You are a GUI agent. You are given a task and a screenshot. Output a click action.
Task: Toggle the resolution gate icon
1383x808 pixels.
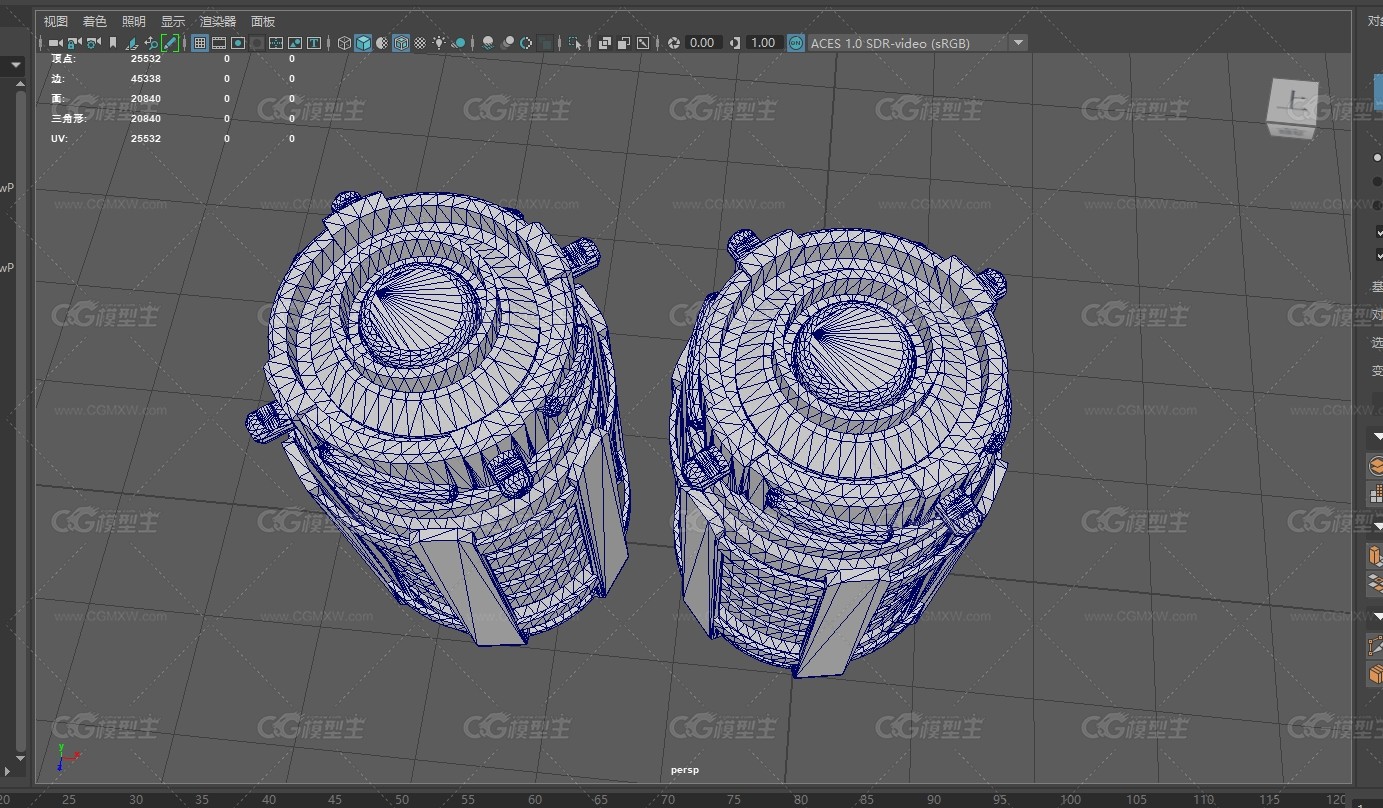(237, 43)
